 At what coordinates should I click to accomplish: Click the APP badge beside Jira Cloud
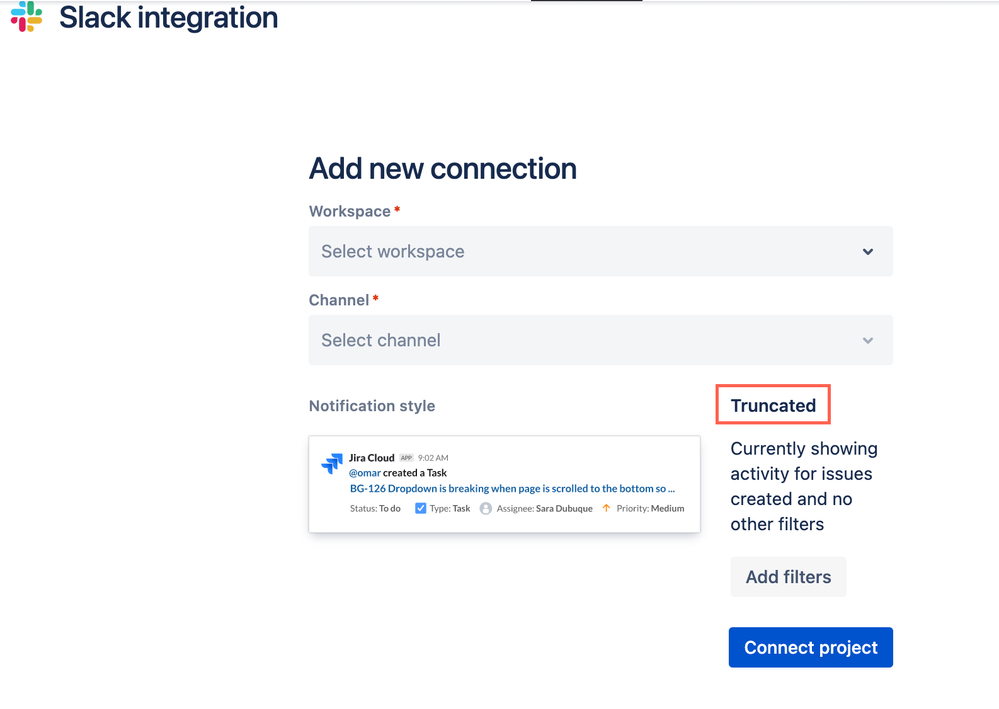(x=406, y=457)
